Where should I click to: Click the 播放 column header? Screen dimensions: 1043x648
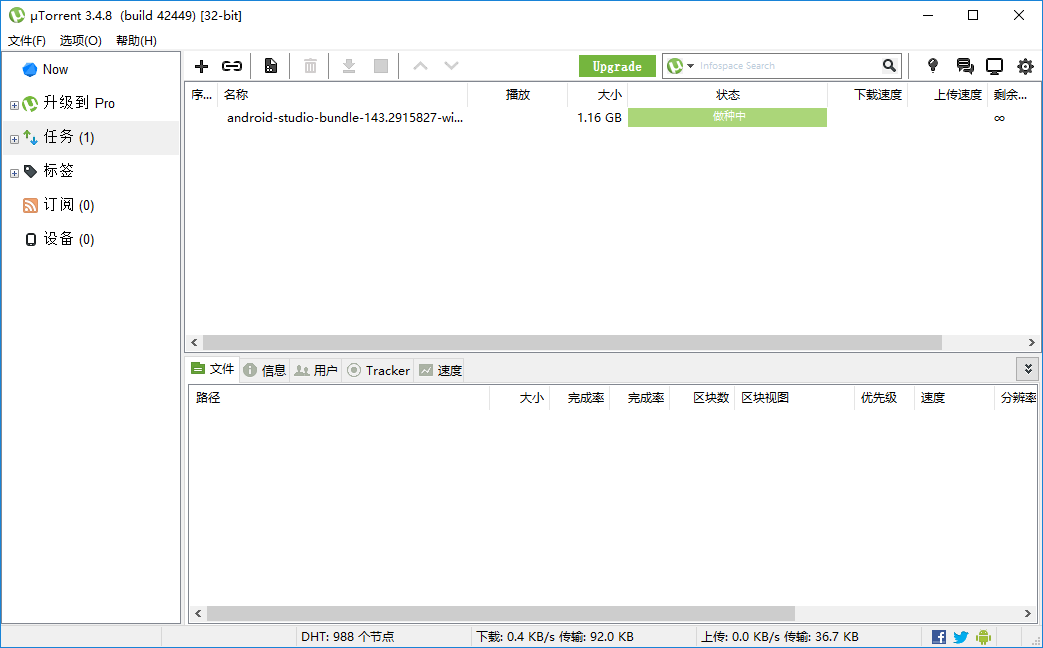click(518, 94)
